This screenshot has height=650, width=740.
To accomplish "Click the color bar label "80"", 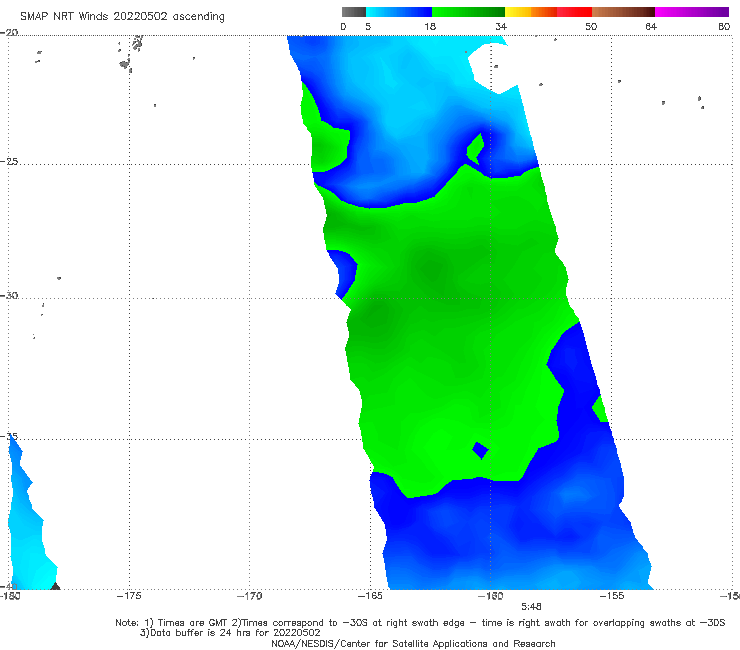I will pyautogui.click(x=724, y=27).
